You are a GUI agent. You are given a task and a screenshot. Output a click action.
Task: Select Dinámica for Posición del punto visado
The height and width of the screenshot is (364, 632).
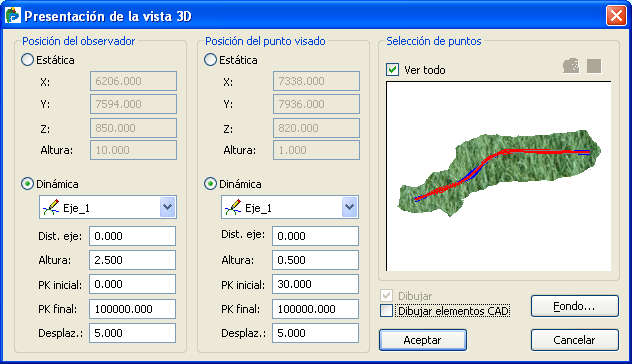tap(210, 184)
